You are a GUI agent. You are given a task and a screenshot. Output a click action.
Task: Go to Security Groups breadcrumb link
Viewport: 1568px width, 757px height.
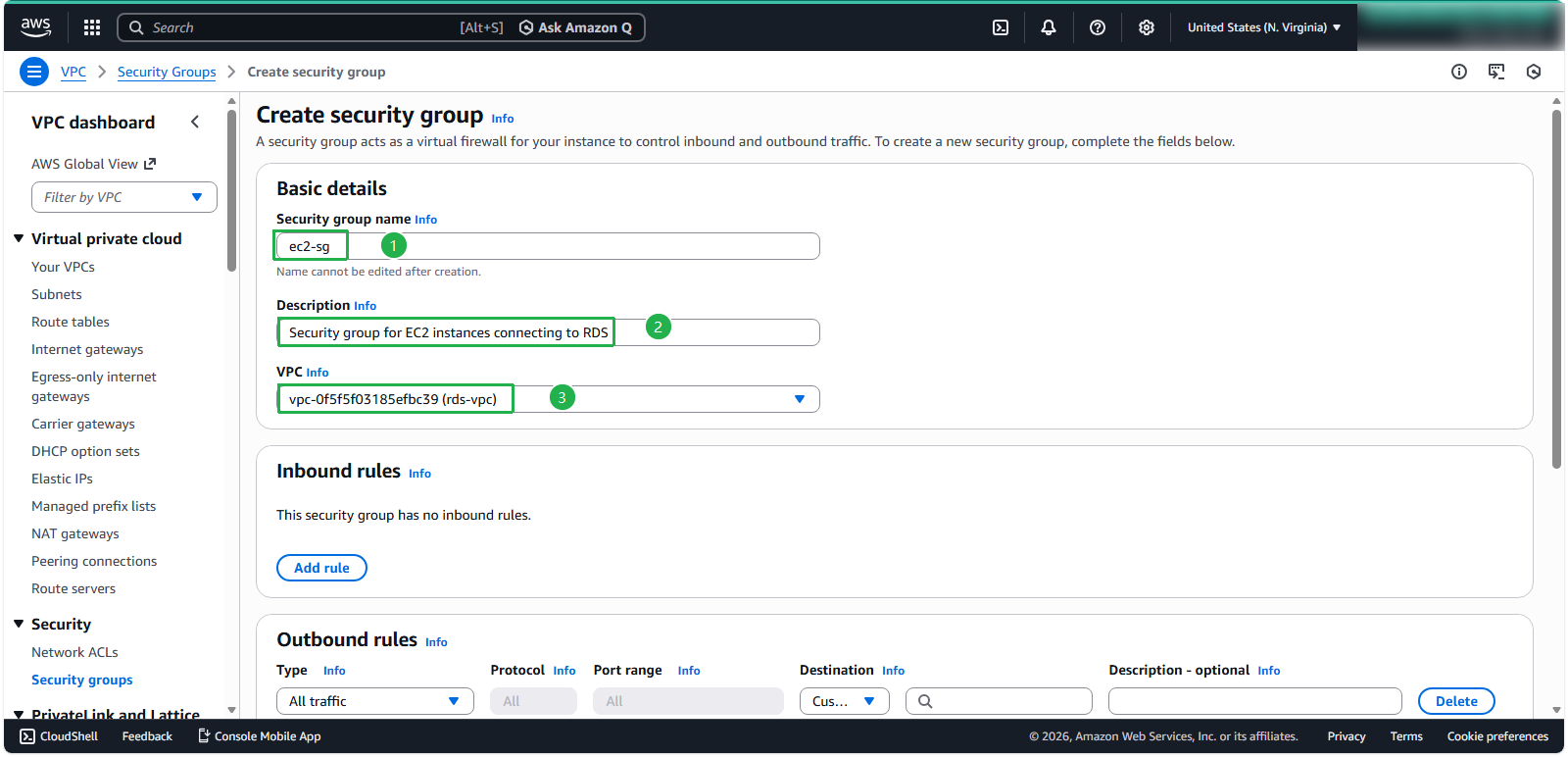pos(167,72)
